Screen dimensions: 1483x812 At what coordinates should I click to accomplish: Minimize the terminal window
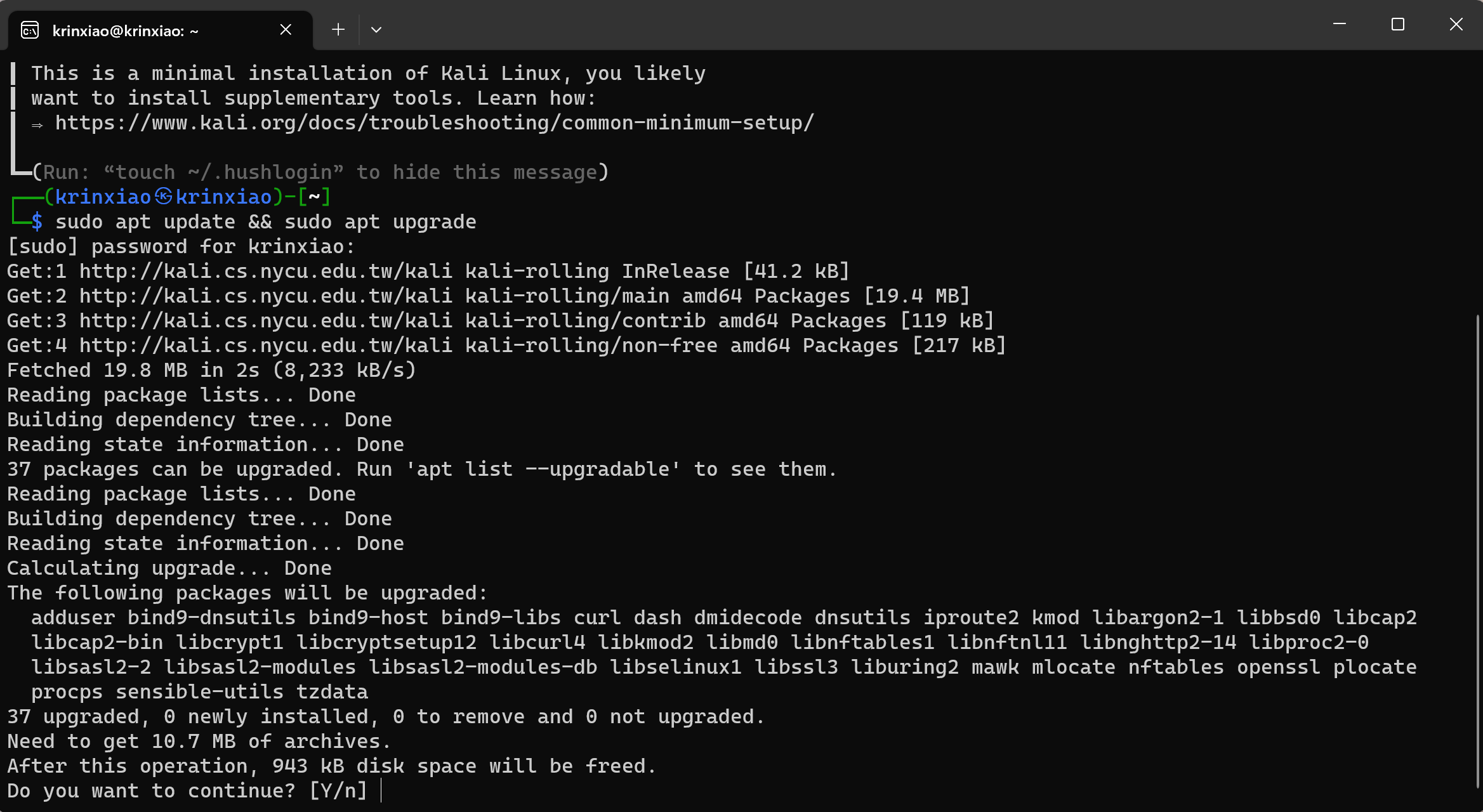point(1339,25)
